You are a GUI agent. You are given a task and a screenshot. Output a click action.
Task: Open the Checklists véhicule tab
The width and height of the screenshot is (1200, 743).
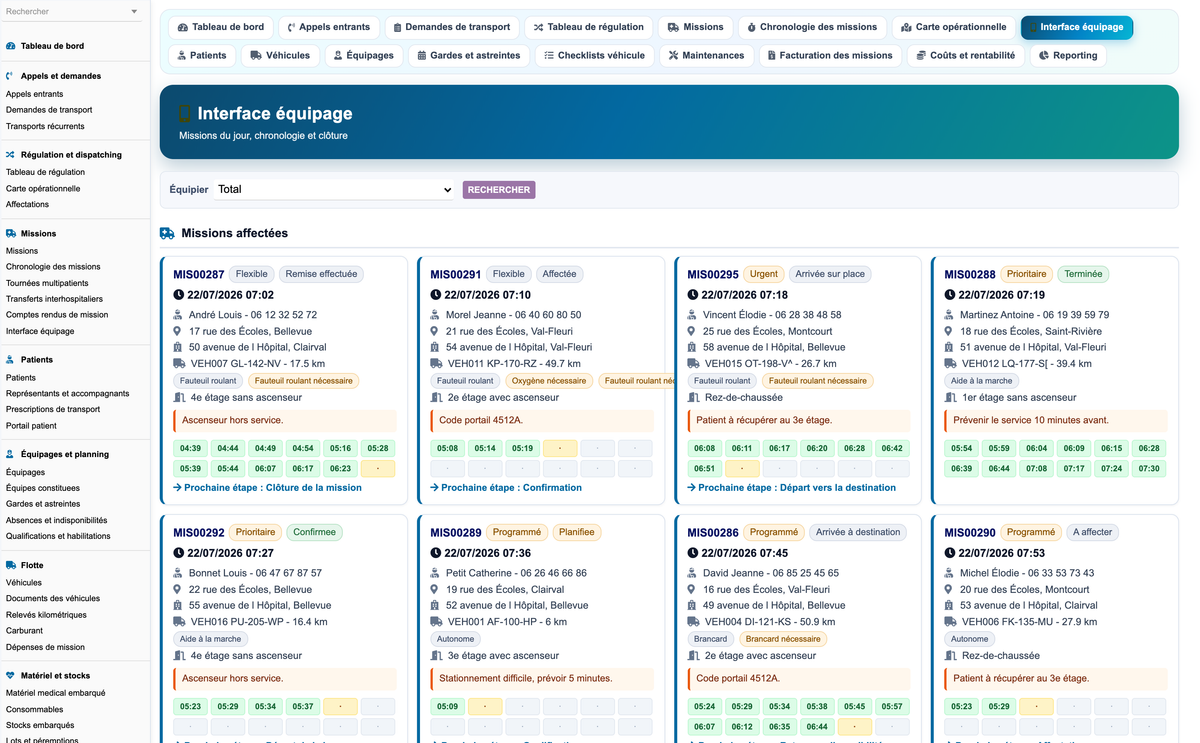pyautogui.click(x=594, y=55)
